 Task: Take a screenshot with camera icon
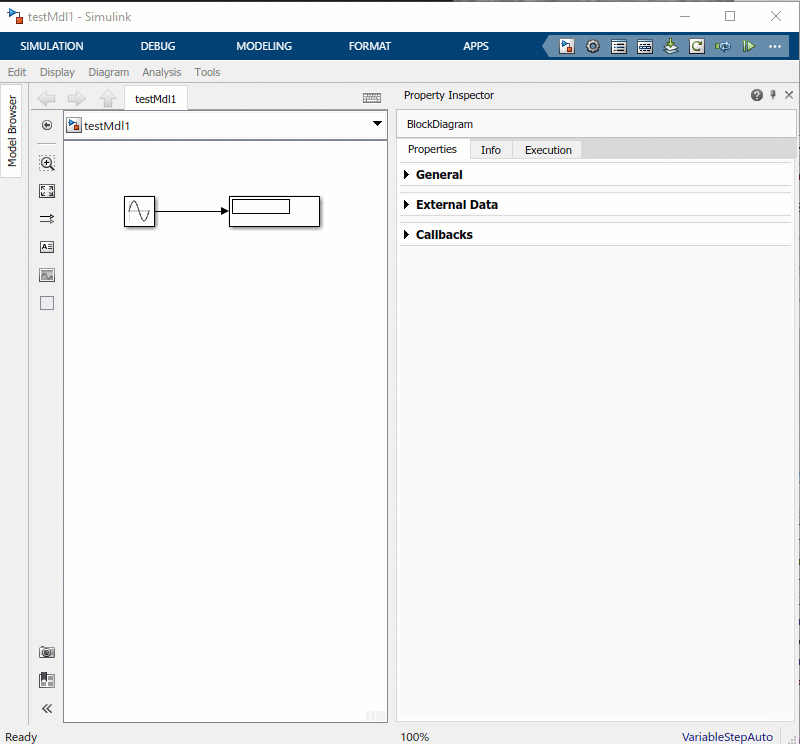[47, 652]
